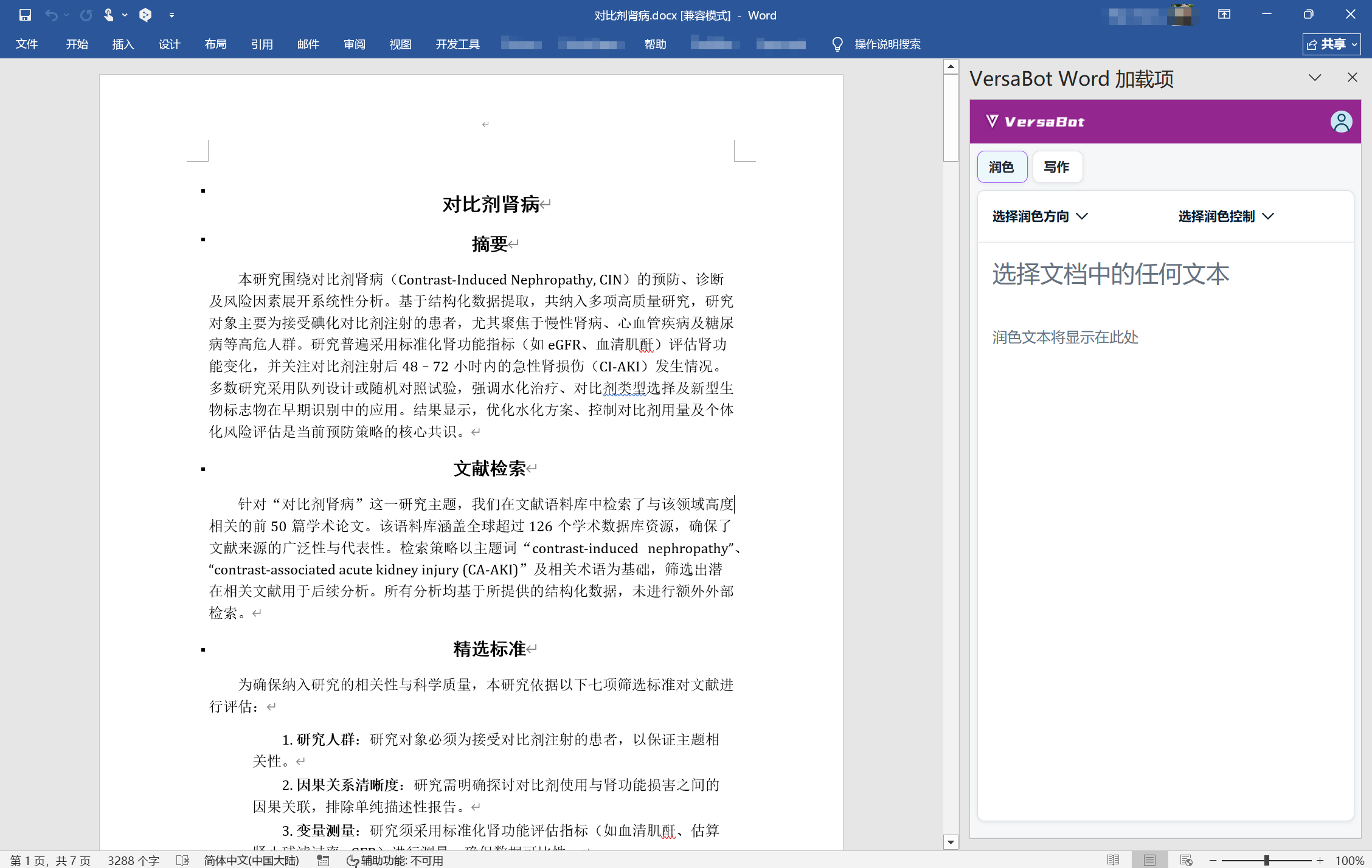Redo the last action
Screen dimensions: 1372x868
pyautogui.click(x=86, y=15)
